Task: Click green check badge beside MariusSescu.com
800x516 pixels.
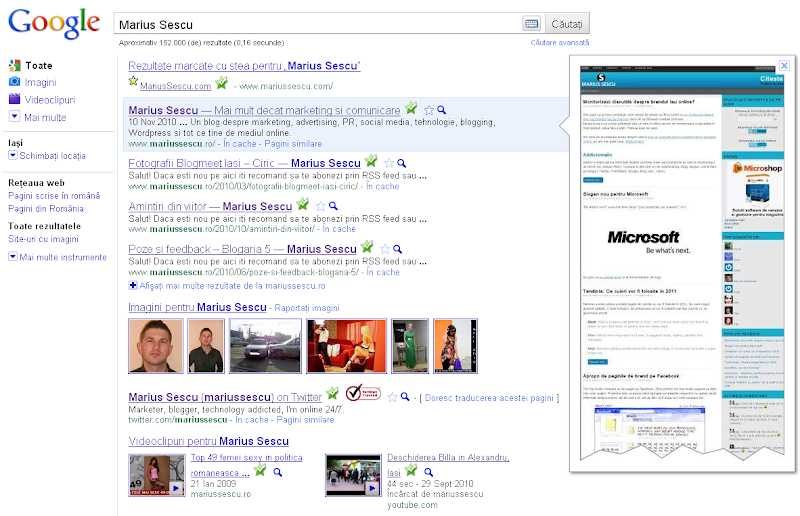Action: (x=221, y=82)
